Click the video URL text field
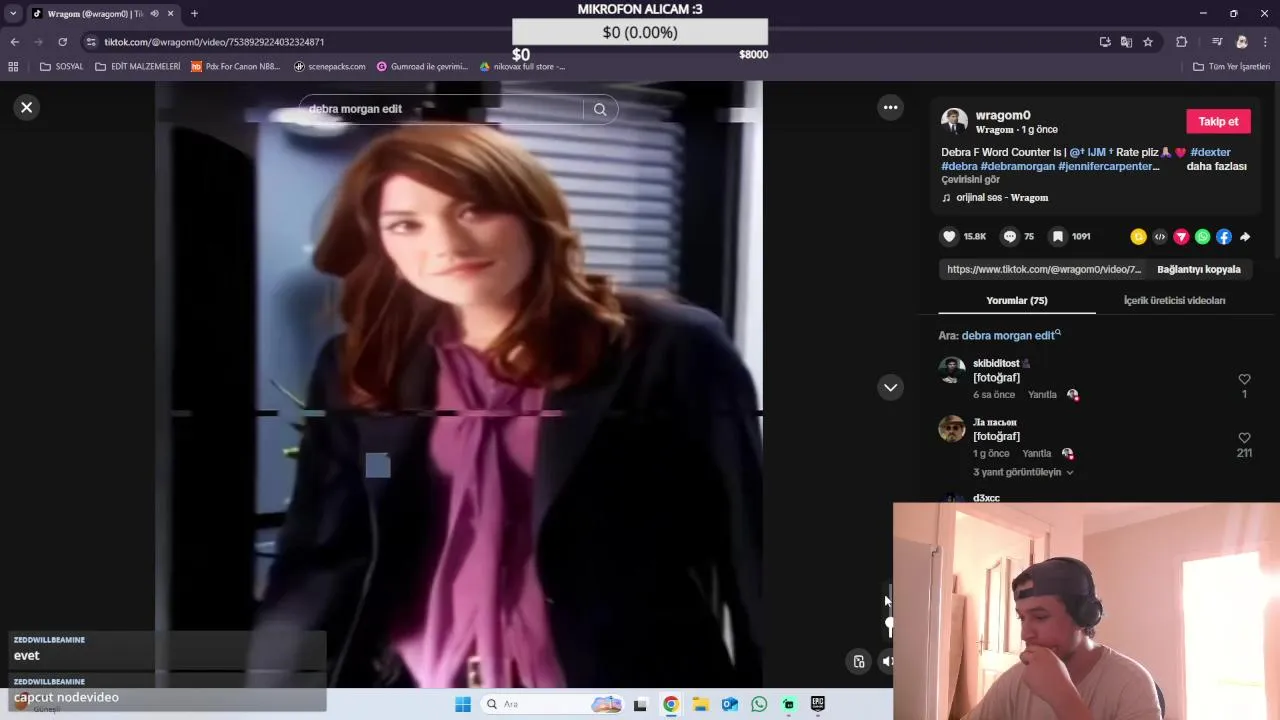The width and height of the screenshot is (1280, 720). pyautogui.click(x=1044, y=269)
